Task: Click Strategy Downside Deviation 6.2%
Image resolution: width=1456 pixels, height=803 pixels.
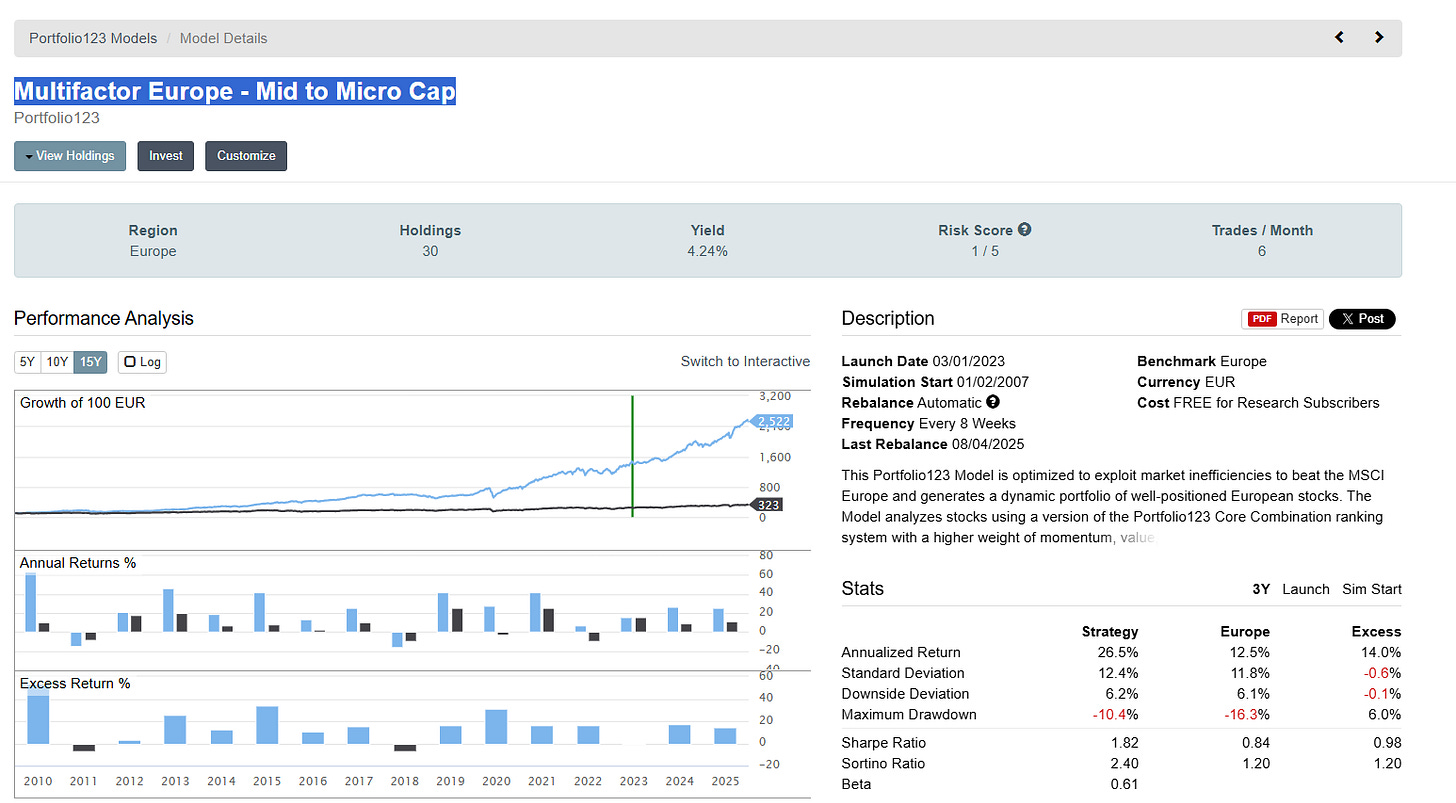Action: (1122, 694)
